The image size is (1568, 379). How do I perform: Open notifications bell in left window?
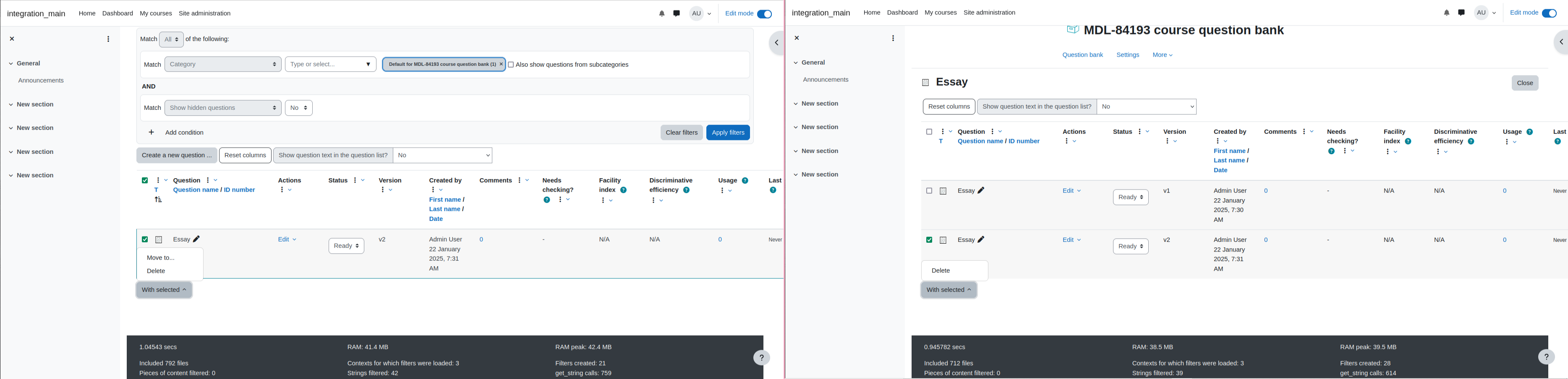pyautogui.click(x=661, y=13)
